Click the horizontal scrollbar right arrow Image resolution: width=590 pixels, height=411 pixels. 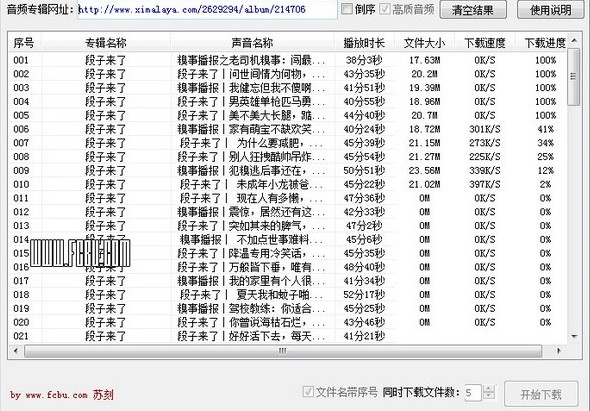click(x=559, y=351)
